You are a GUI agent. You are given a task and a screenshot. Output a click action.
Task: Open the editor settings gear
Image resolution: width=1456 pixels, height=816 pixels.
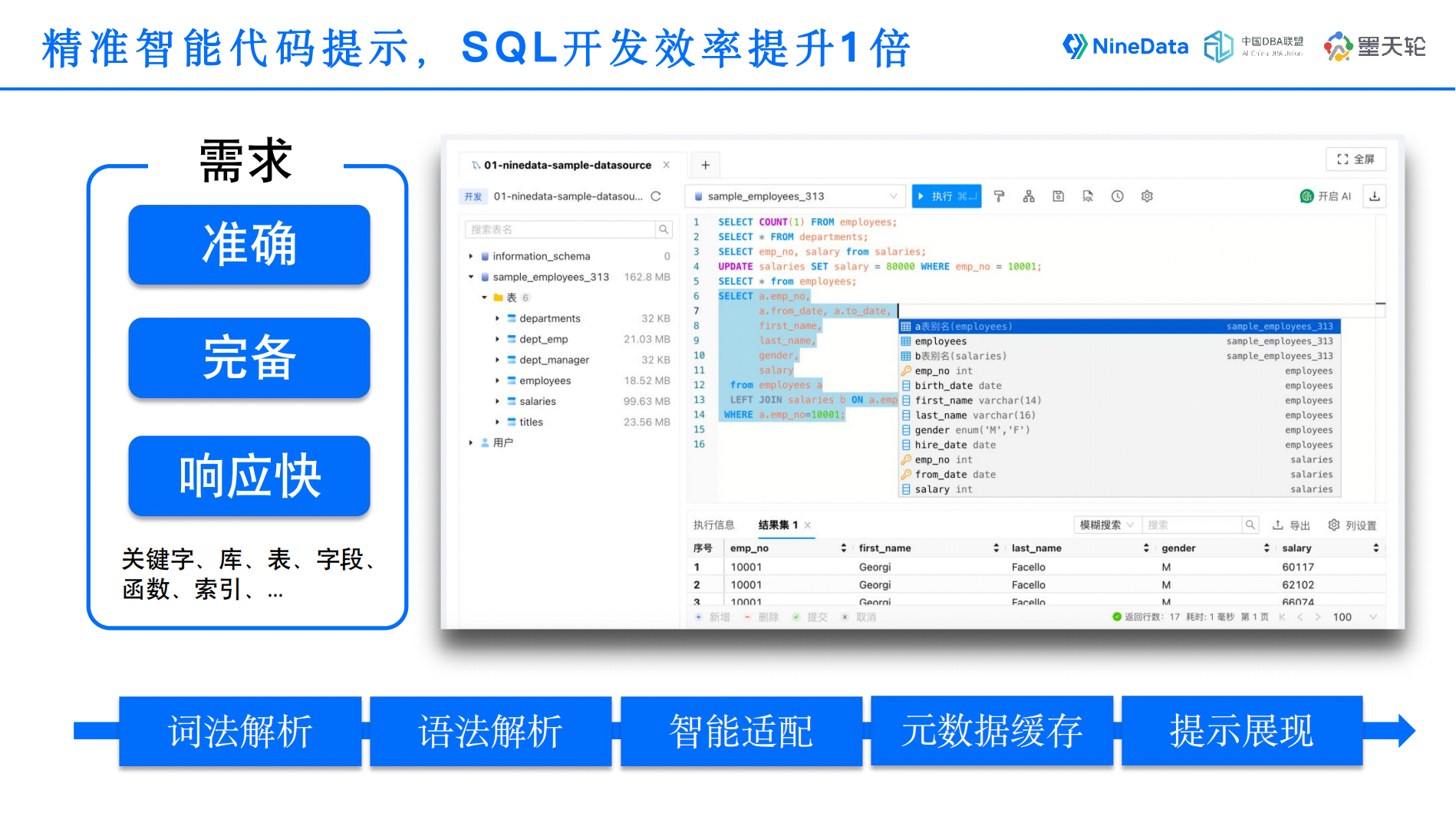(x=1146, y=196)
